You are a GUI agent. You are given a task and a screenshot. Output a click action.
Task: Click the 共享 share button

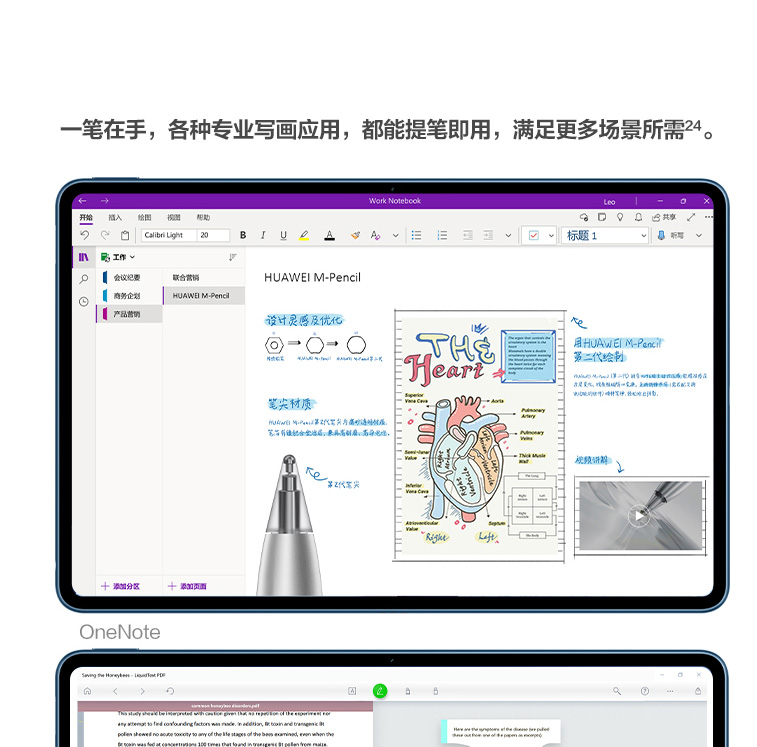tap(664, 217)
